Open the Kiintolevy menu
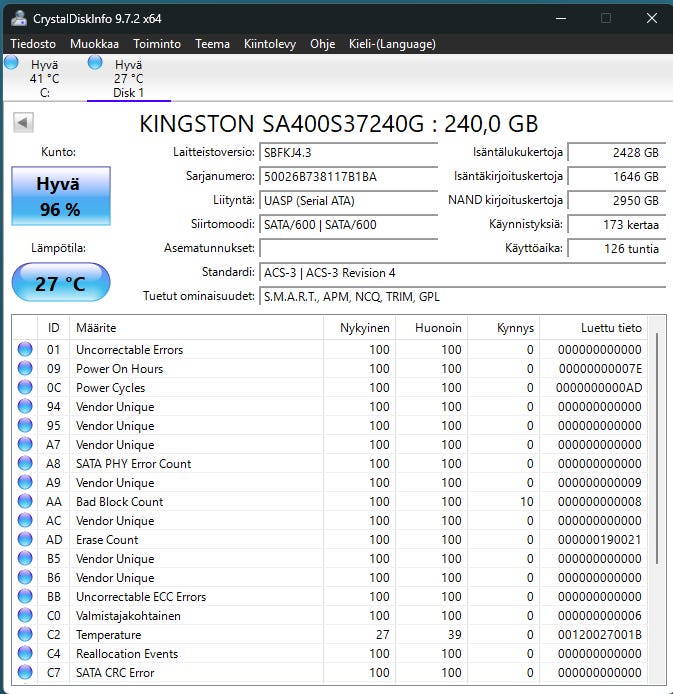 point(270,44)
